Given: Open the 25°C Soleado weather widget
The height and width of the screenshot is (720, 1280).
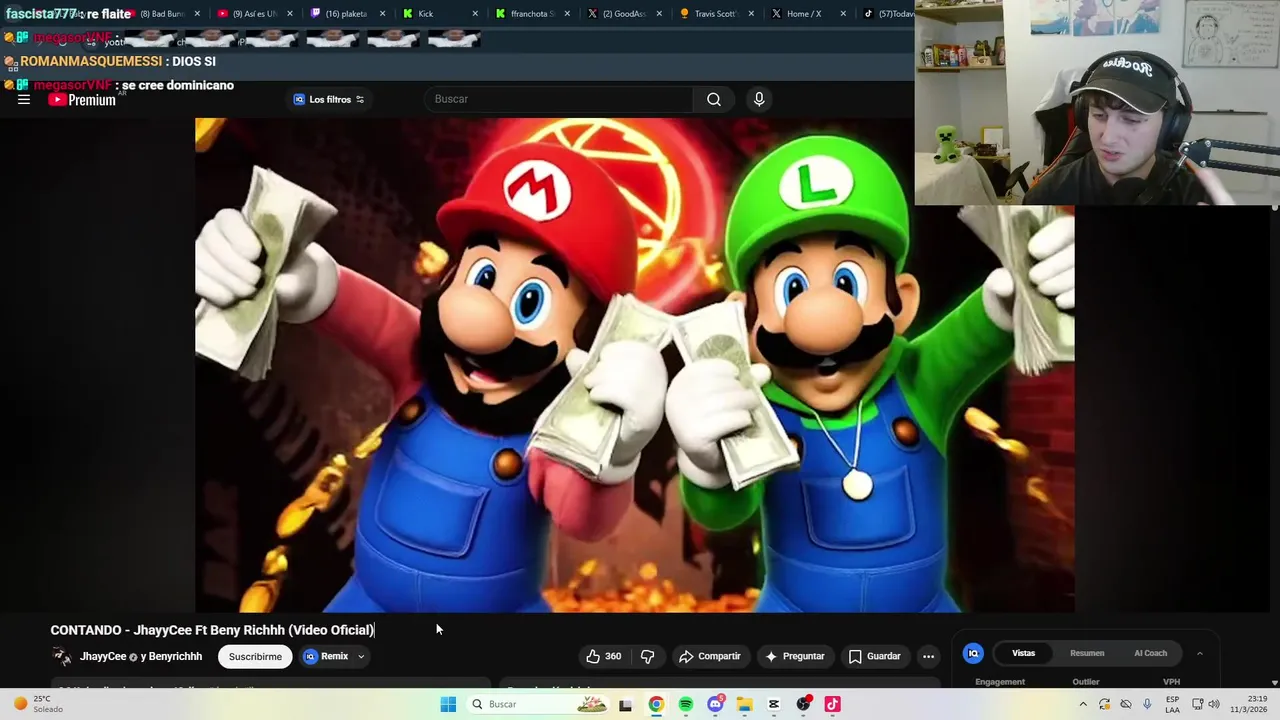Looking at the screenshot, I should pos(38,704).
